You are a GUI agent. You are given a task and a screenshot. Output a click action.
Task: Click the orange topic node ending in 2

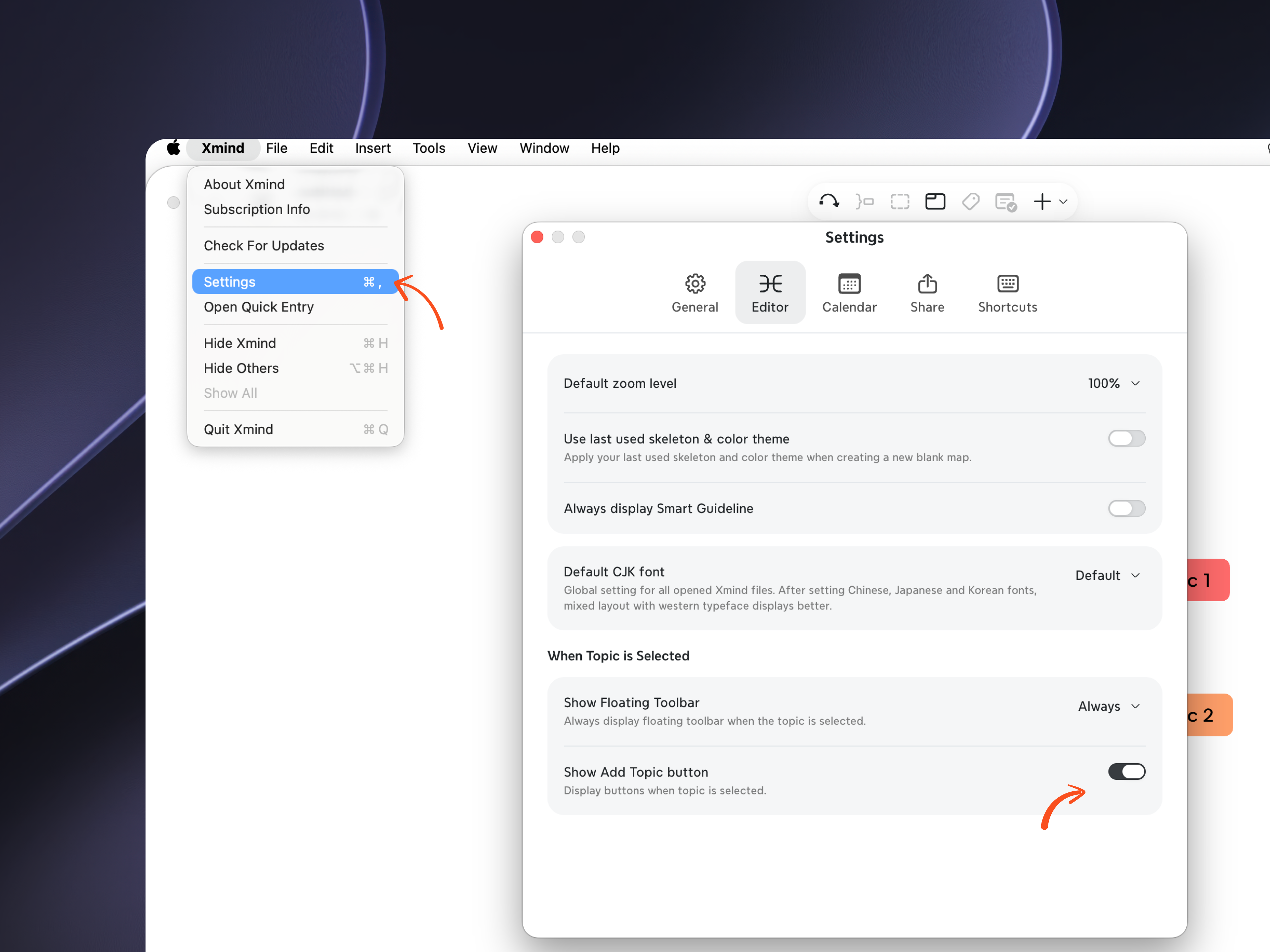coord(1210,715)
